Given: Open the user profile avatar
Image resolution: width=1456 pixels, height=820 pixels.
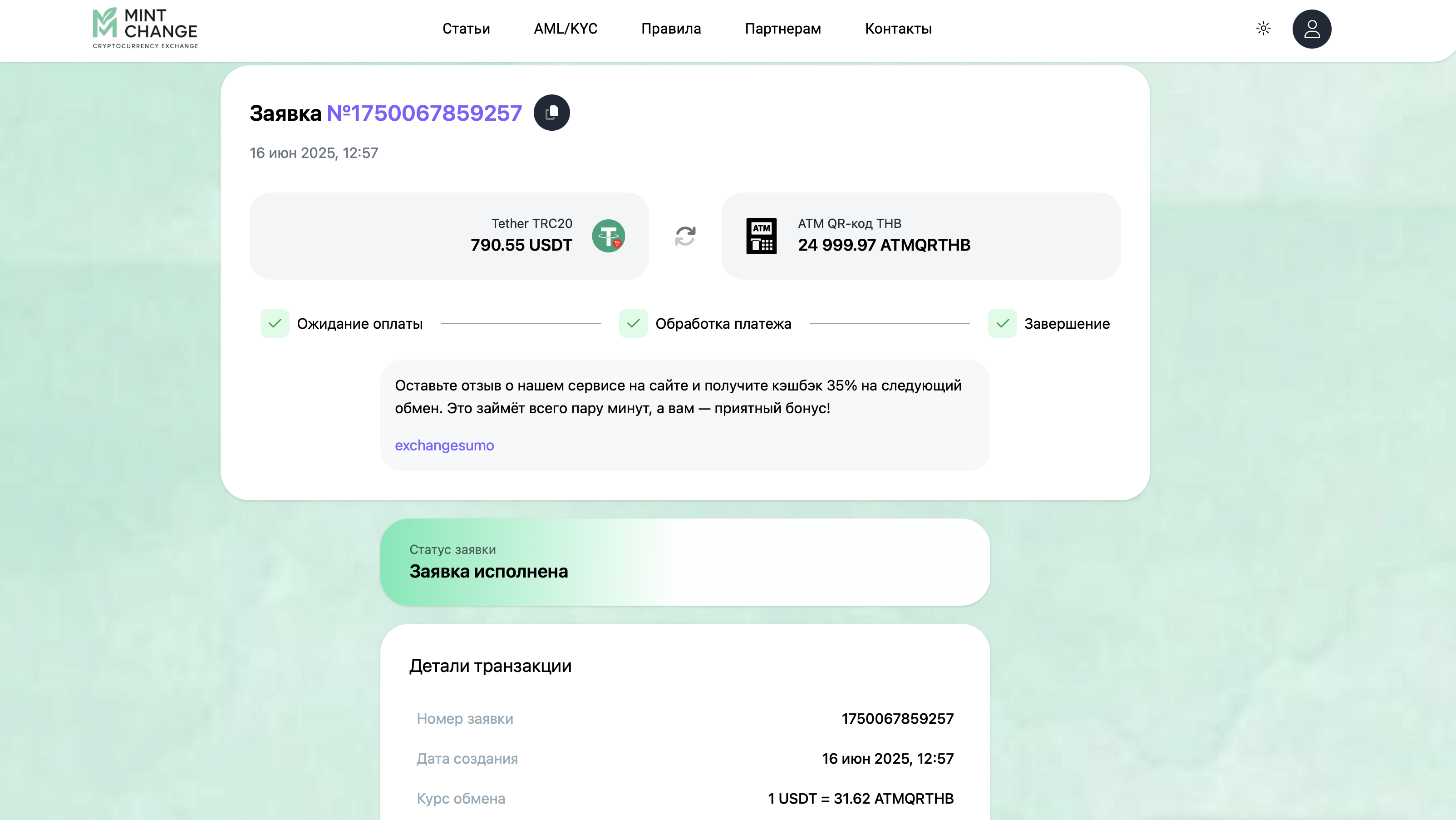Looking at the screenshot, I should tap(1311, 29).
